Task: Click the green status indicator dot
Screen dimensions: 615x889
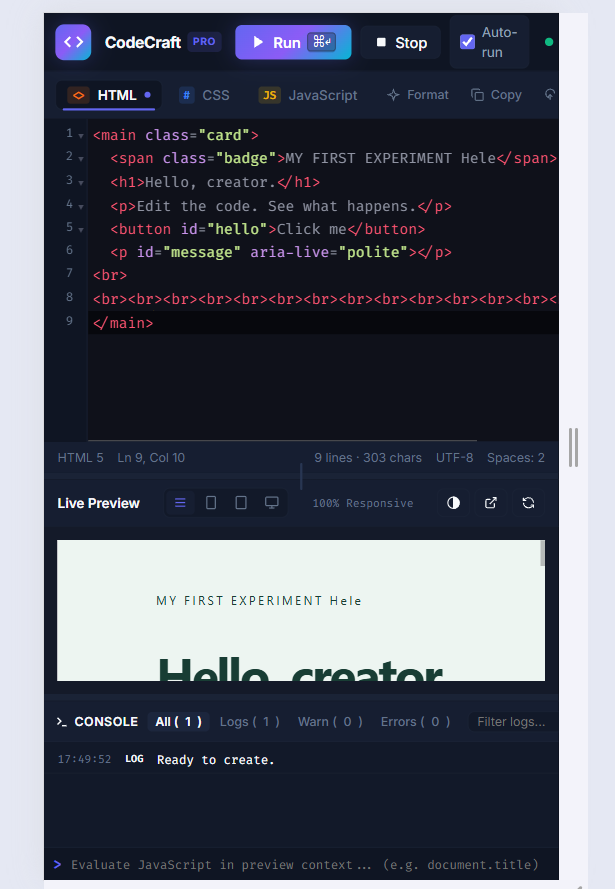Action: (549, 42)
